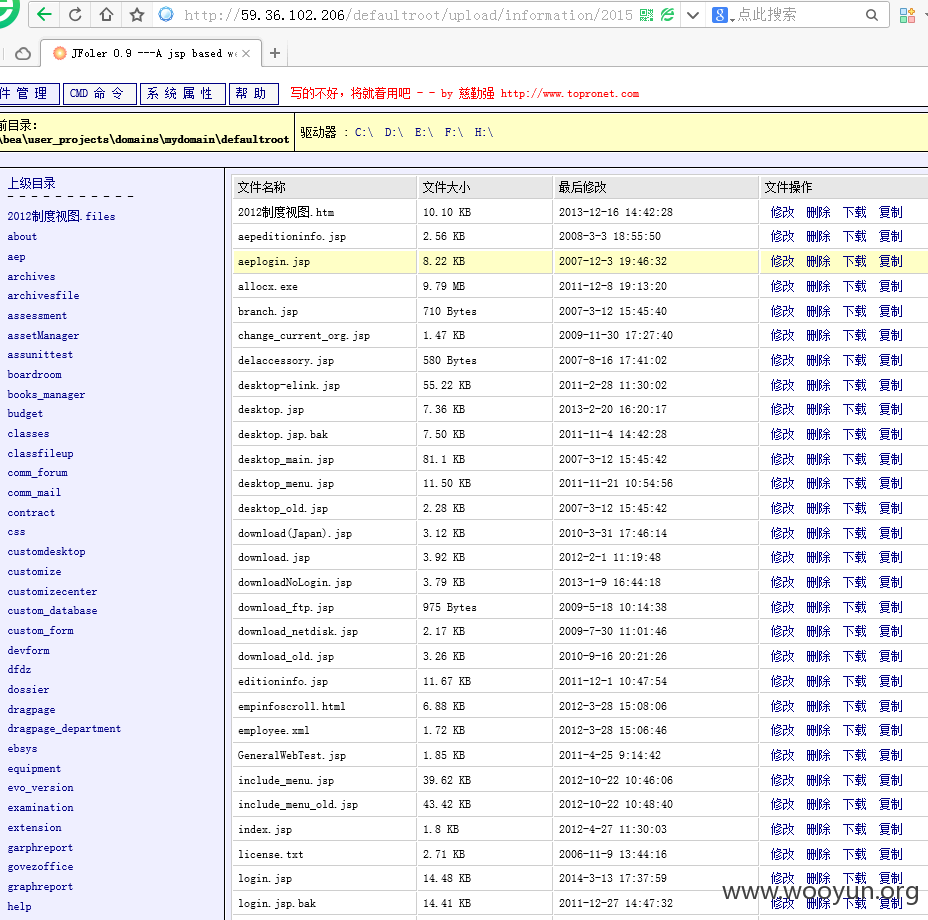Click 删除 for desktop.jsp.bak

tap(818, 434)
